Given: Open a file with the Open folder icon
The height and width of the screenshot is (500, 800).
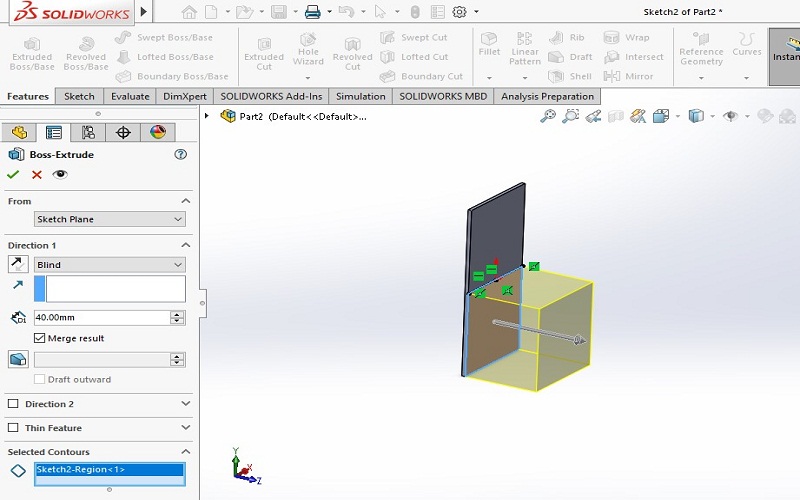Looking at the screenshot, I should [x=244, y=12].
